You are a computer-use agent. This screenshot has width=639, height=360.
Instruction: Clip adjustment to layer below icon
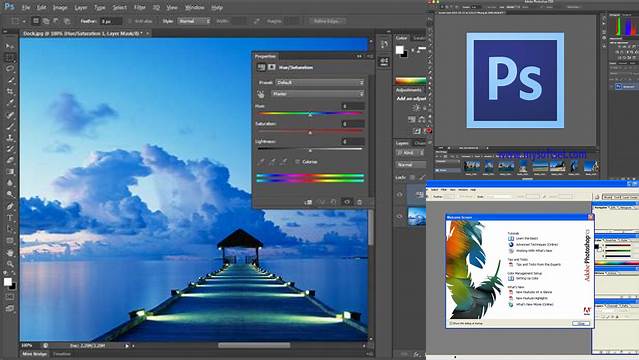pos(308,202)
